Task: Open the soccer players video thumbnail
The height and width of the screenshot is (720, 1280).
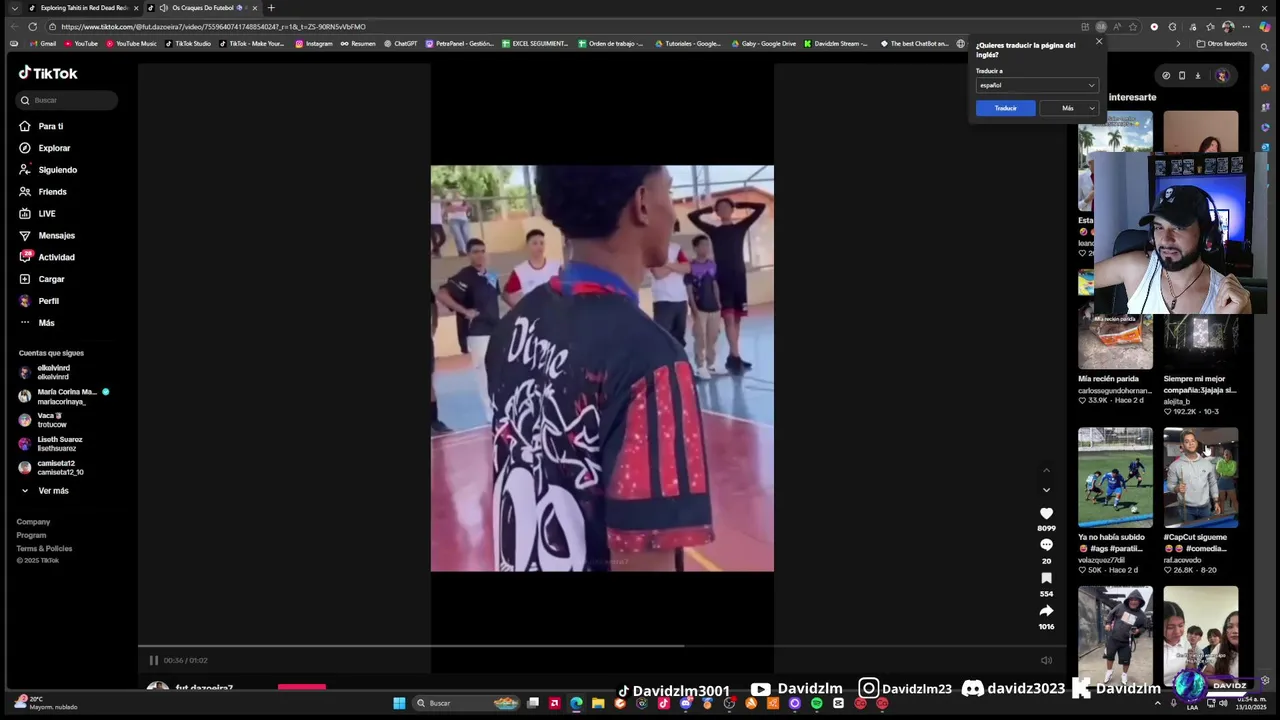Action: click(1115, 478)
